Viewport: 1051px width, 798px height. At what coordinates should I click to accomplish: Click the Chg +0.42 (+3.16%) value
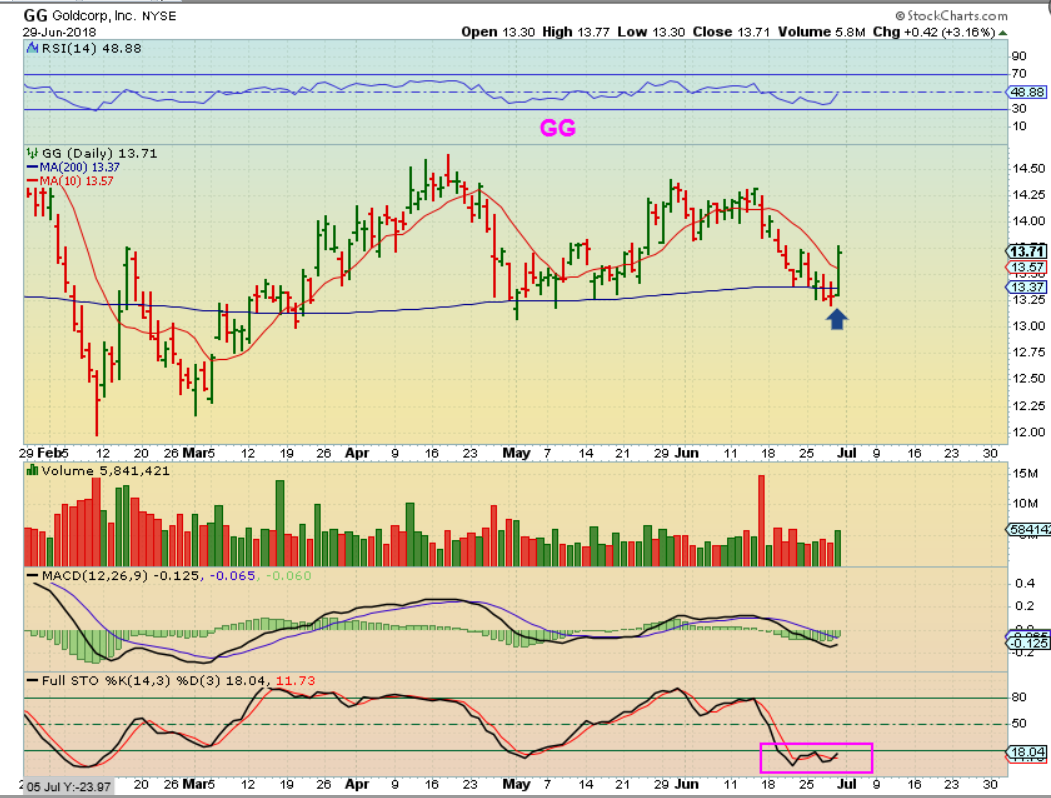[x=934, y=31]
